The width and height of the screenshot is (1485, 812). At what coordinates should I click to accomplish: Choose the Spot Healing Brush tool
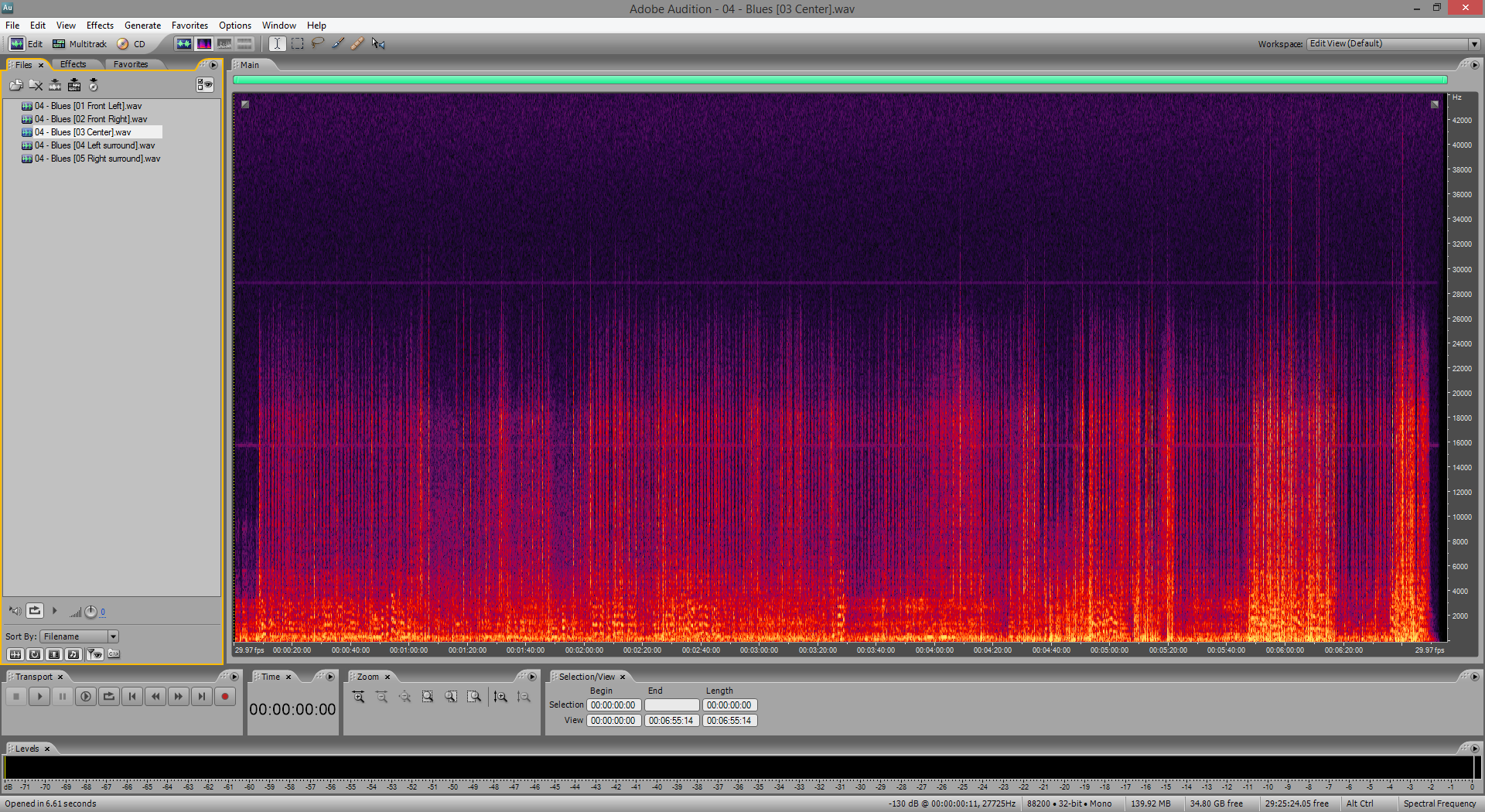[357, 44]
